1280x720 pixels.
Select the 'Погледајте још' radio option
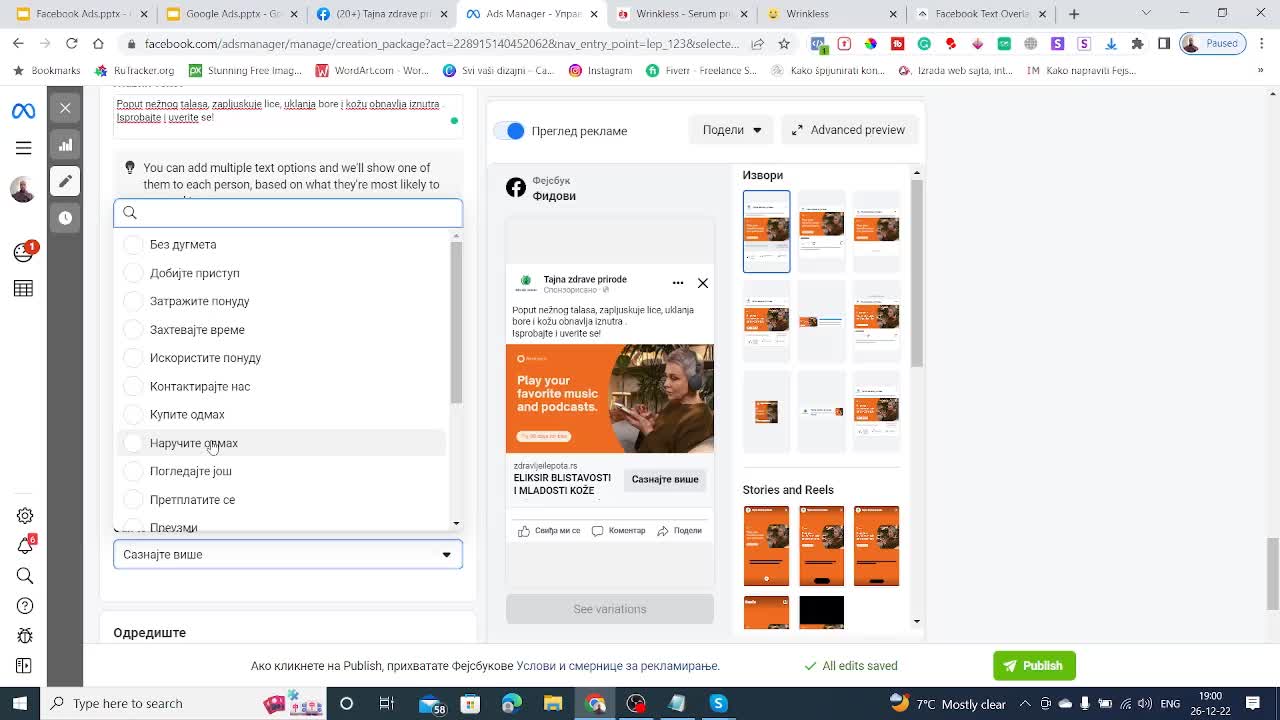[x=133, y=471]
